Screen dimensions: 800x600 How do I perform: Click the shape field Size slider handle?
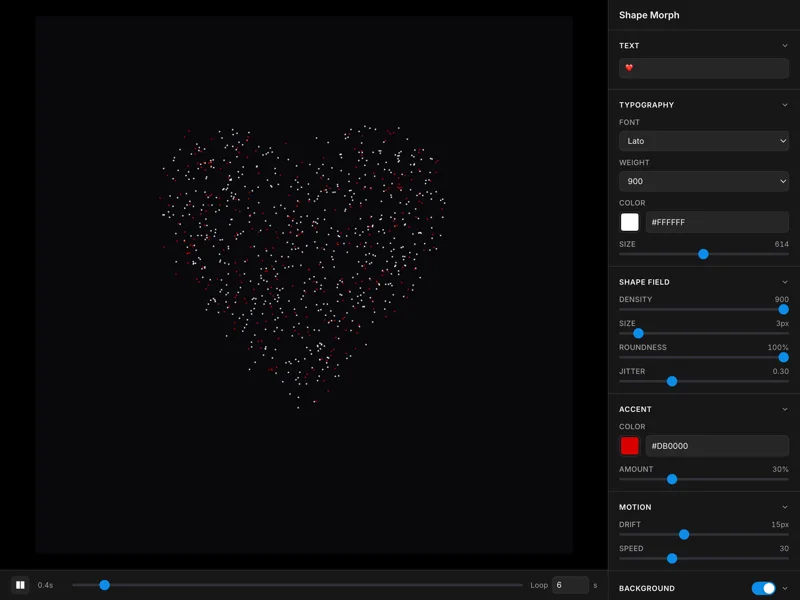638,333
